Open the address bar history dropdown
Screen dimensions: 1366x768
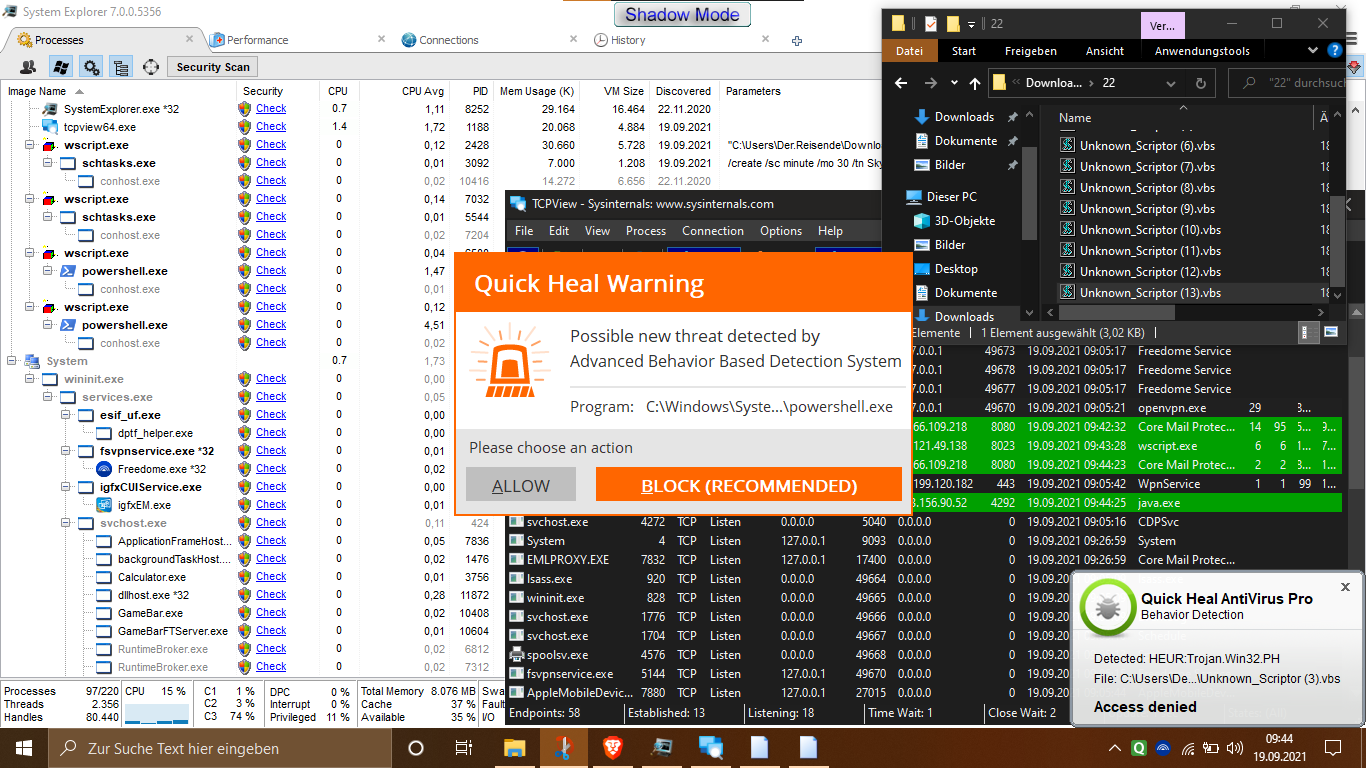coord(1172,83)
